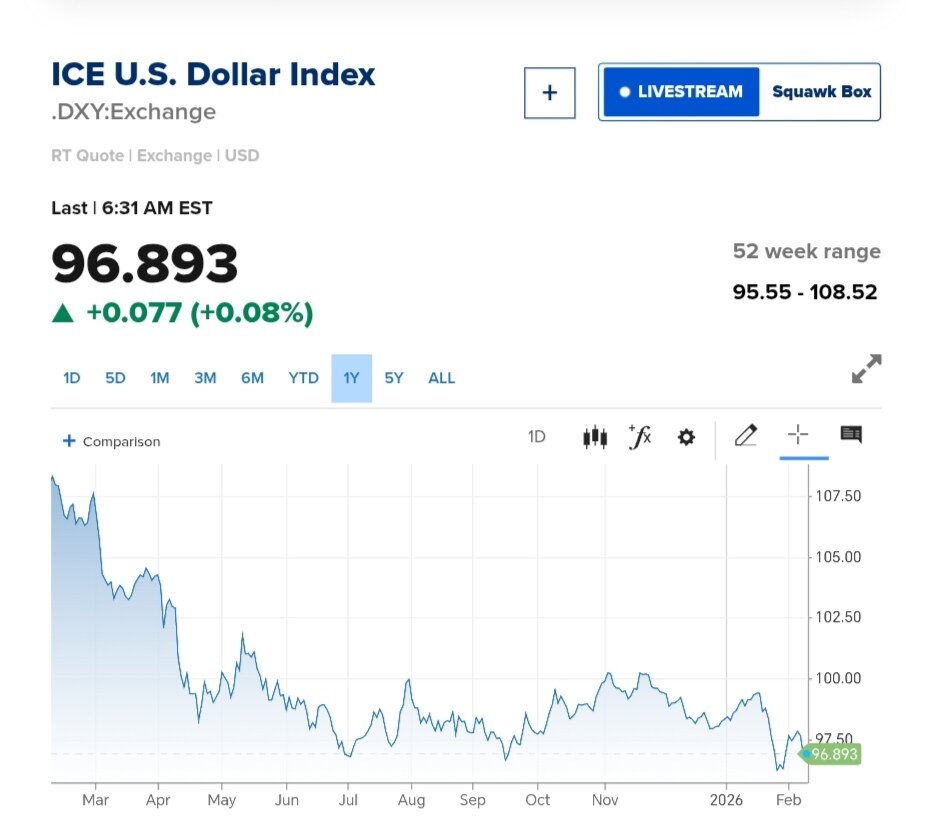The image size is (935, 818).
Task: Open the LIVESTREAM button
Action: (x=680, y=92)
